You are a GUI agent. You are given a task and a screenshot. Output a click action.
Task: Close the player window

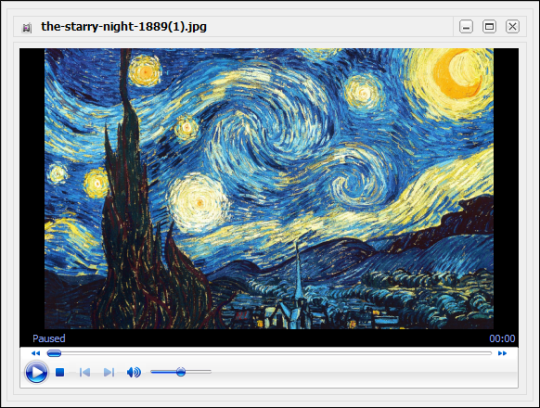pyautogui.click(x=512, y=27)
